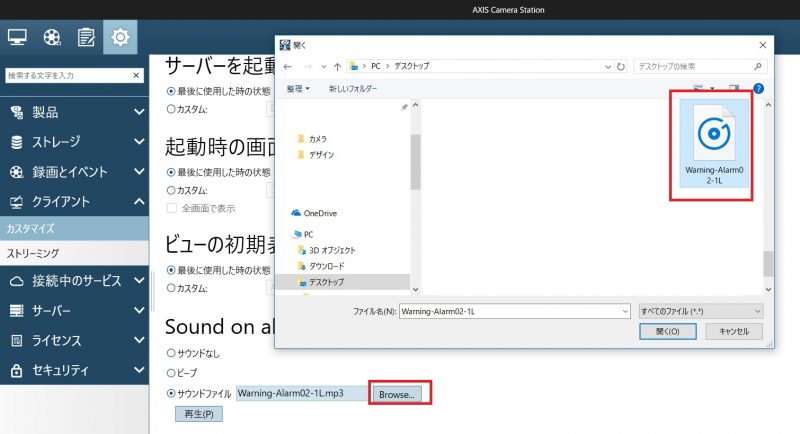The image size is (800, 434).
Task: Click the ストレージ database icon
Action: (17, 142)
